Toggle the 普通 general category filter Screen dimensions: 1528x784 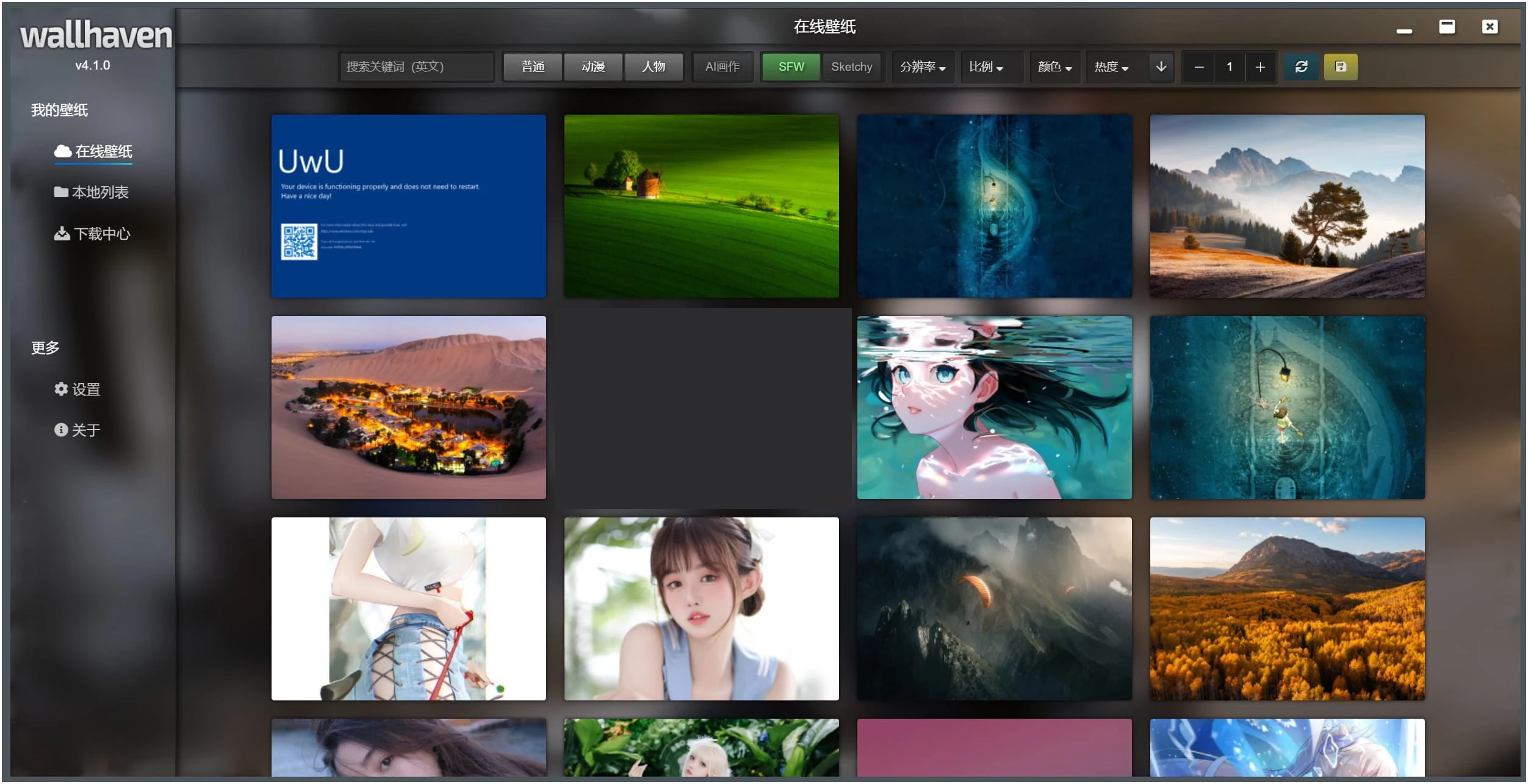pos(532,67)
